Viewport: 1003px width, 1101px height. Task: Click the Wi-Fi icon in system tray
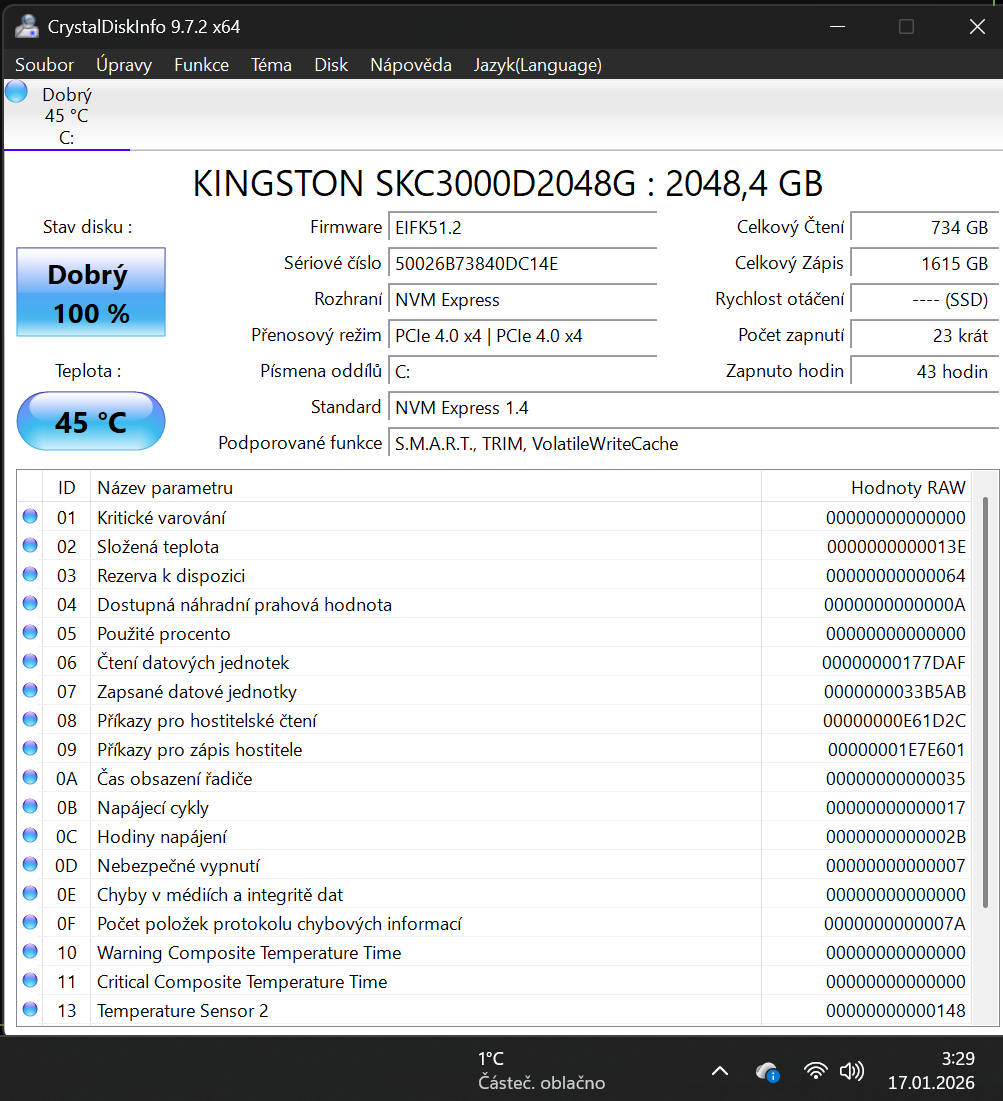click(816, 1071)
